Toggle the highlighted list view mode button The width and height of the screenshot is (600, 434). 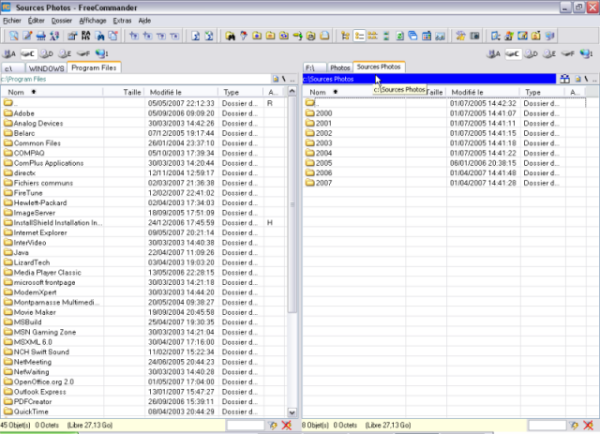pos(359,36)
